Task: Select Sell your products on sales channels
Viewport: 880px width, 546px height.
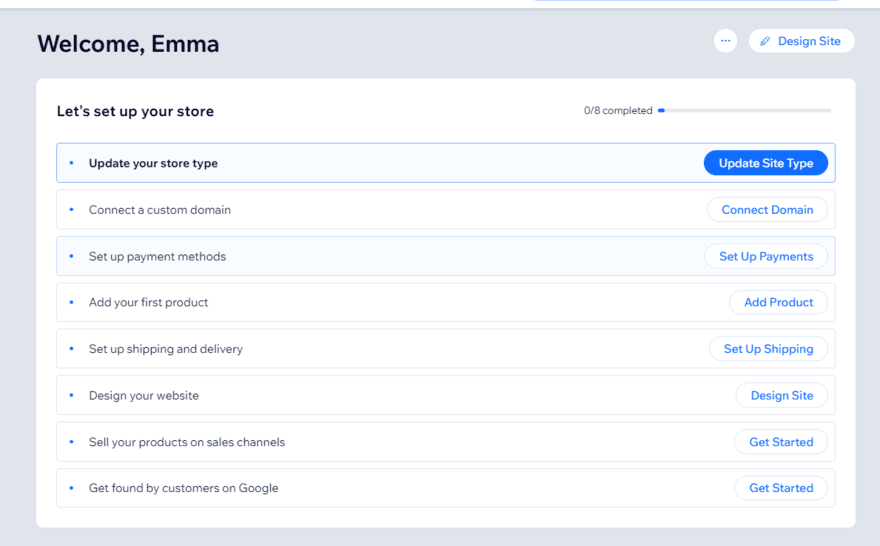Action: [x=446, y=442]
